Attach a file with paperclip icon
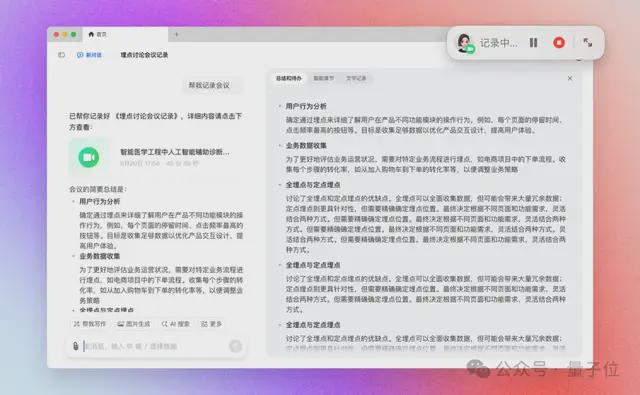Screen dimensions: 640x395 (x=76, y=346)
